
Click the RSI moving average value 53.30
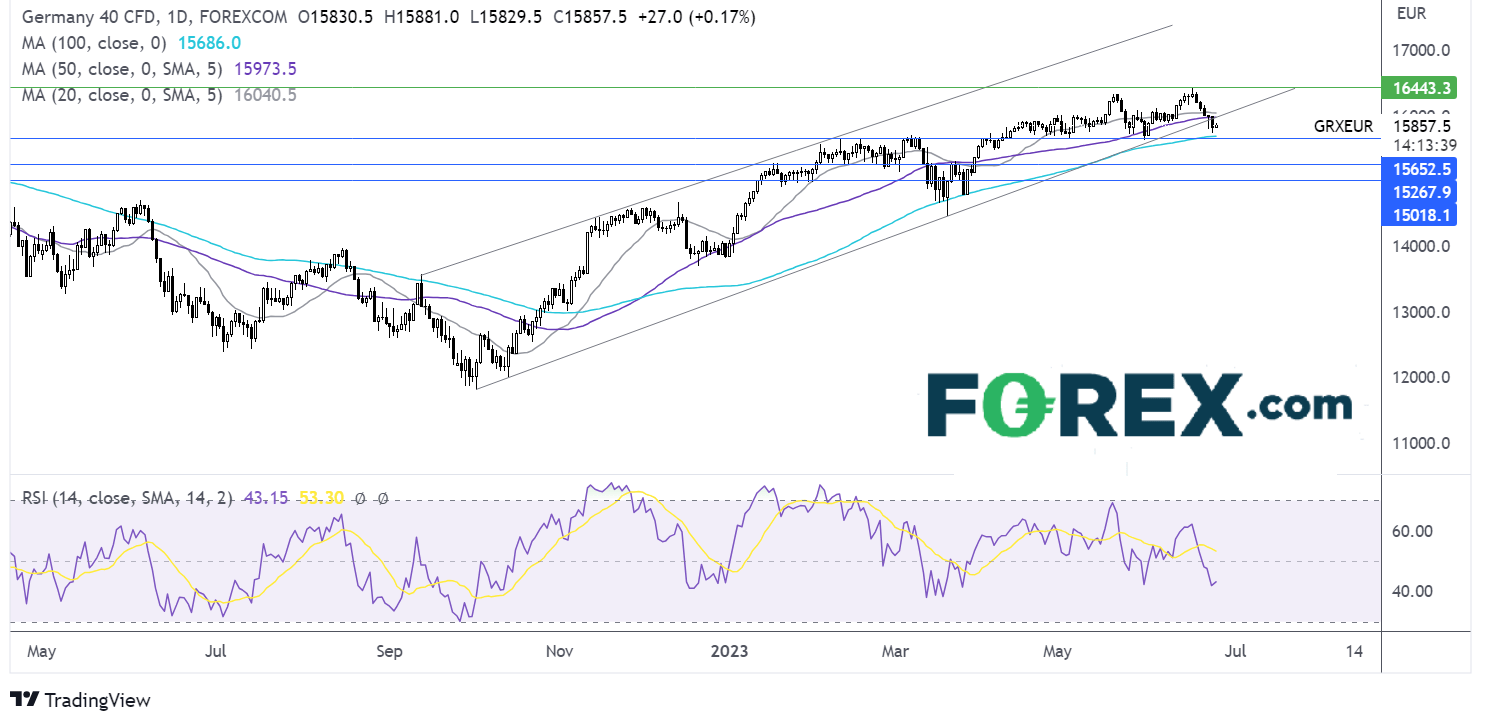324,497
